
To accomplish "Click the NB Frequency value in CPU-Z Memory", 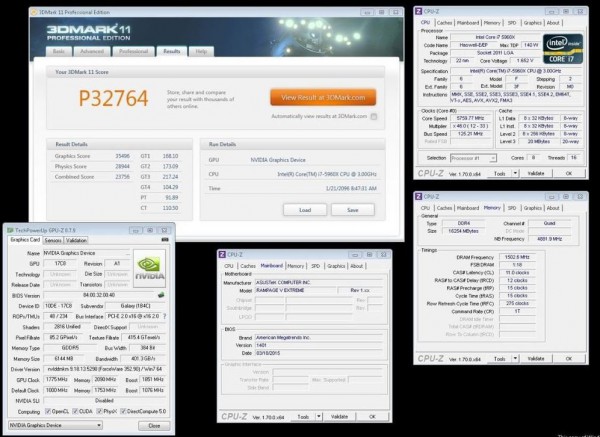I will (549, 239).
